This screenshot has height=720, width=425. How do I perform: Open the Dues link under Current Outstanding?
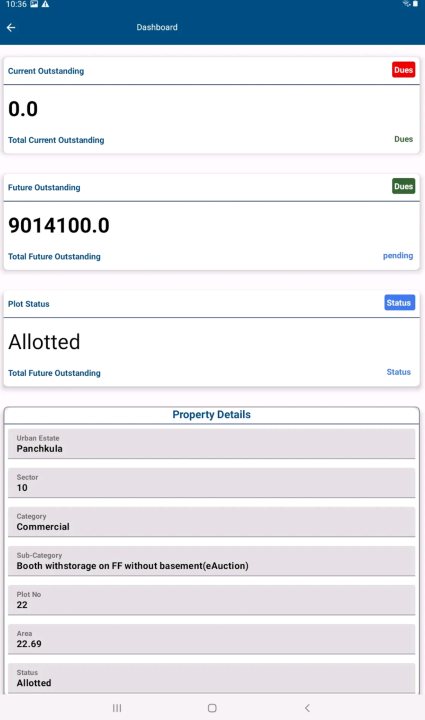click(403, 139)
